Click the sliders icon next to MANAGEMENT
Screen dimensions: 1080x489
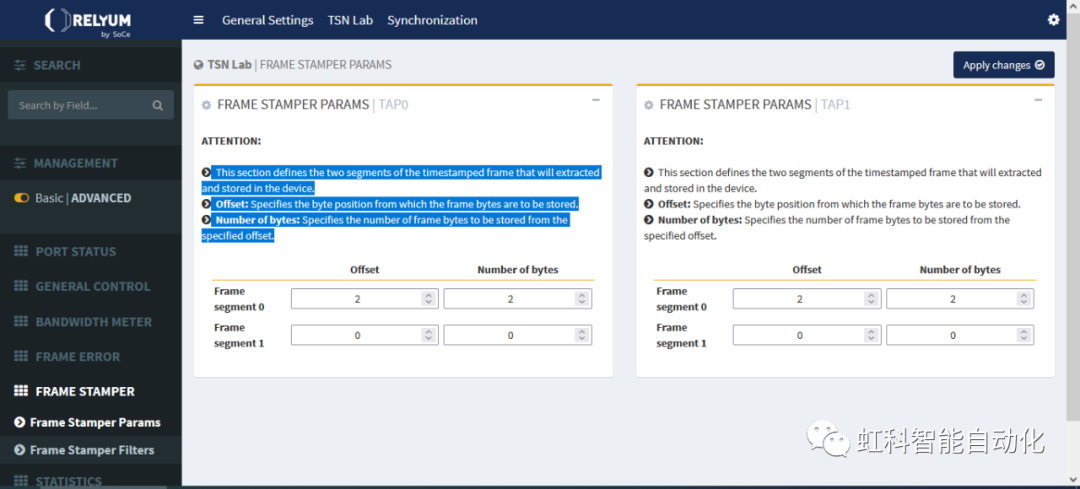click(x=20, y=163)
